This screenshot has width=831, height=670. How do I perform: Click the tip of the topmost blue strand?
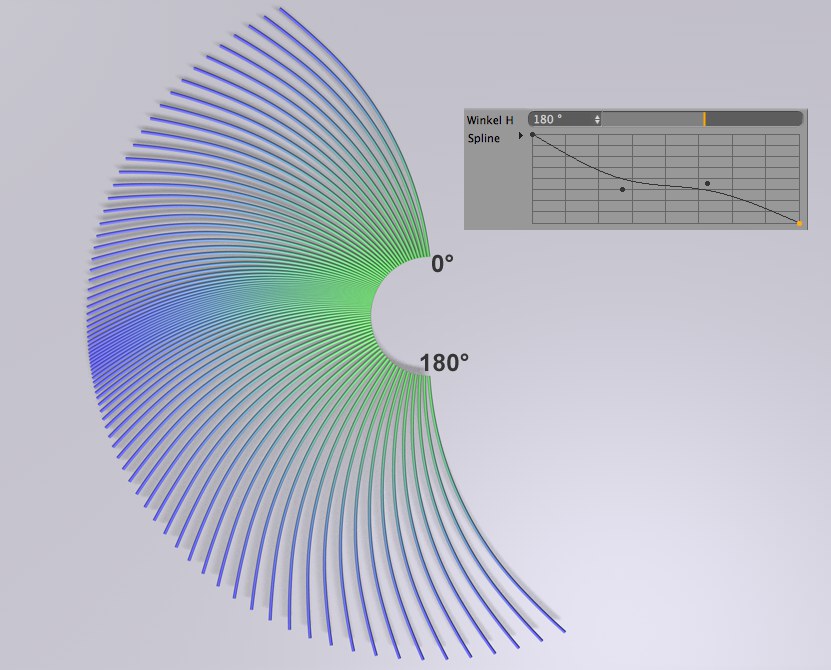[x=281, y=10]
